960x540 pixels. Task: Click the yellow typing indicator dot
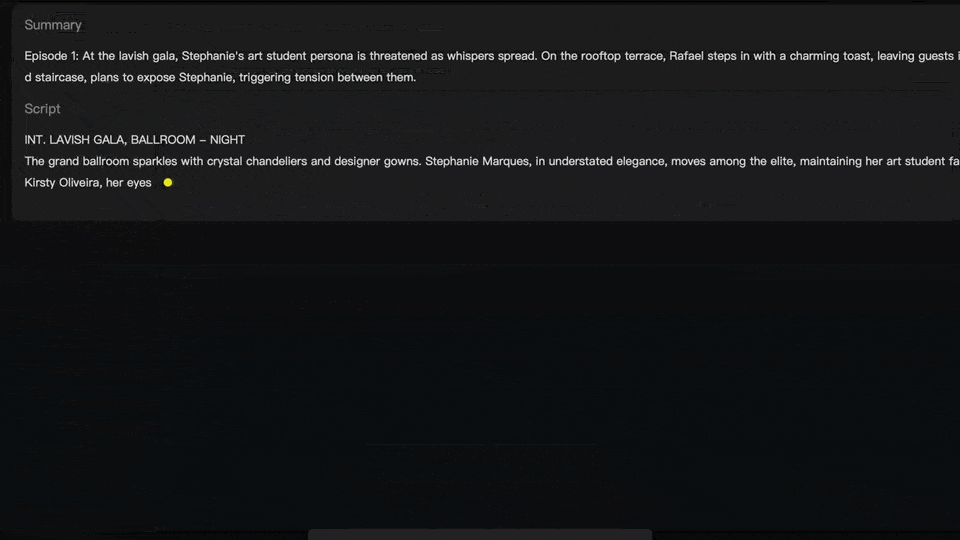click(x=168, y=183)
